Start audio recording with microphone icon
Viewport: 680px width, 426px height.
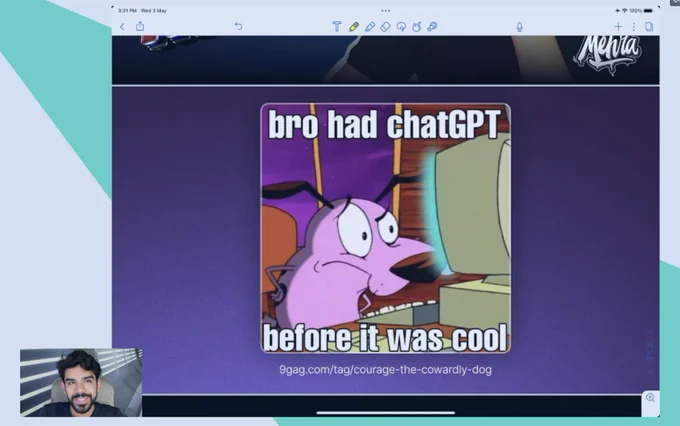(520, 27)
